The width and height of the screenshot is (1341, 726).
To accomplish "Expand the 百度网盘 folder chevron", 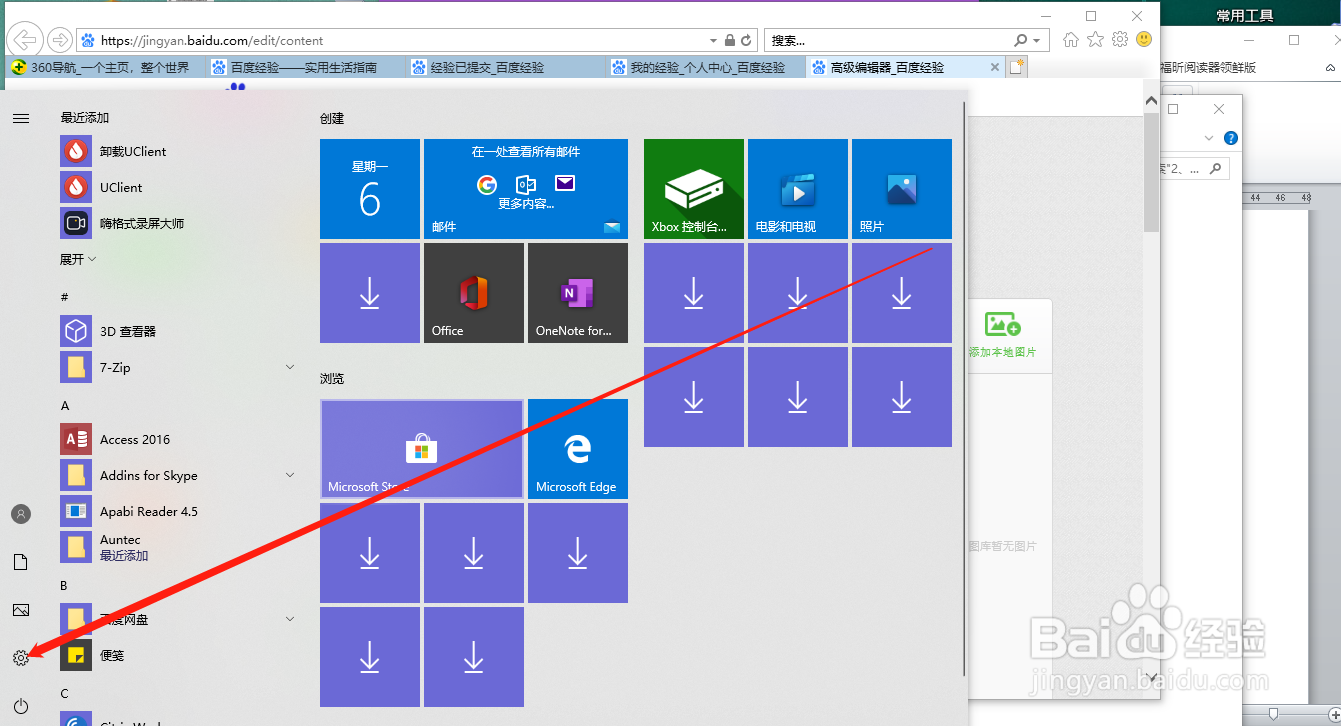I will (x=290, y=619).
